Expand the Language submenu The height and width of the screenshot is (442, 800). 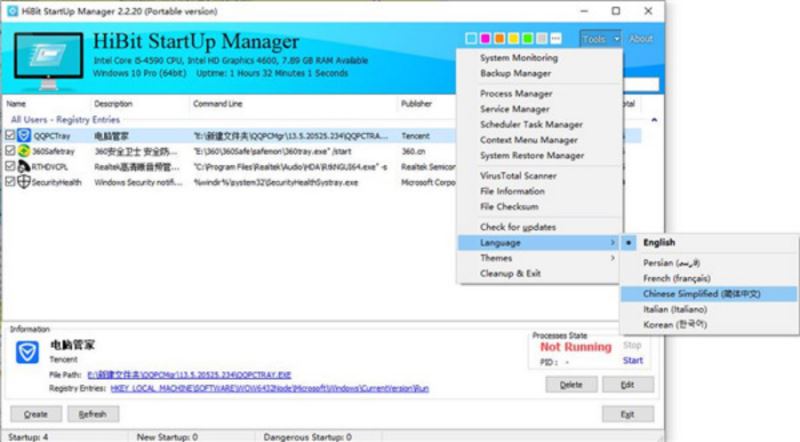tap(538, 243)
